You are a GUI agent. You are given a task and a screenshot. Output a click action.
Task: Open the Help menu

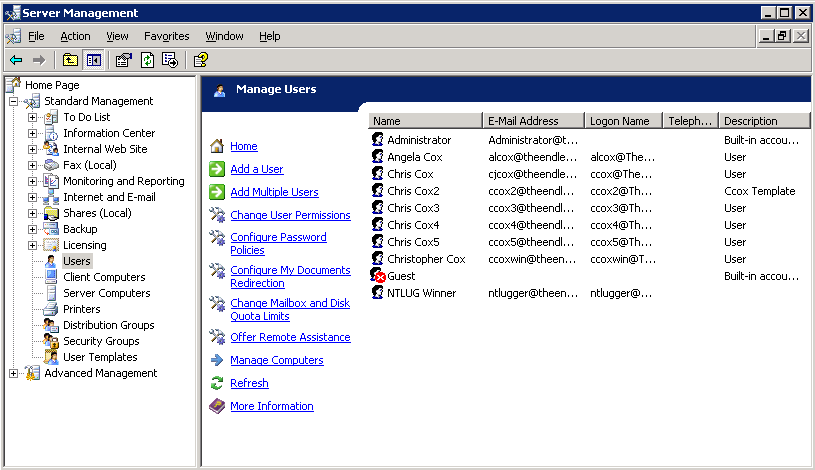270,36
